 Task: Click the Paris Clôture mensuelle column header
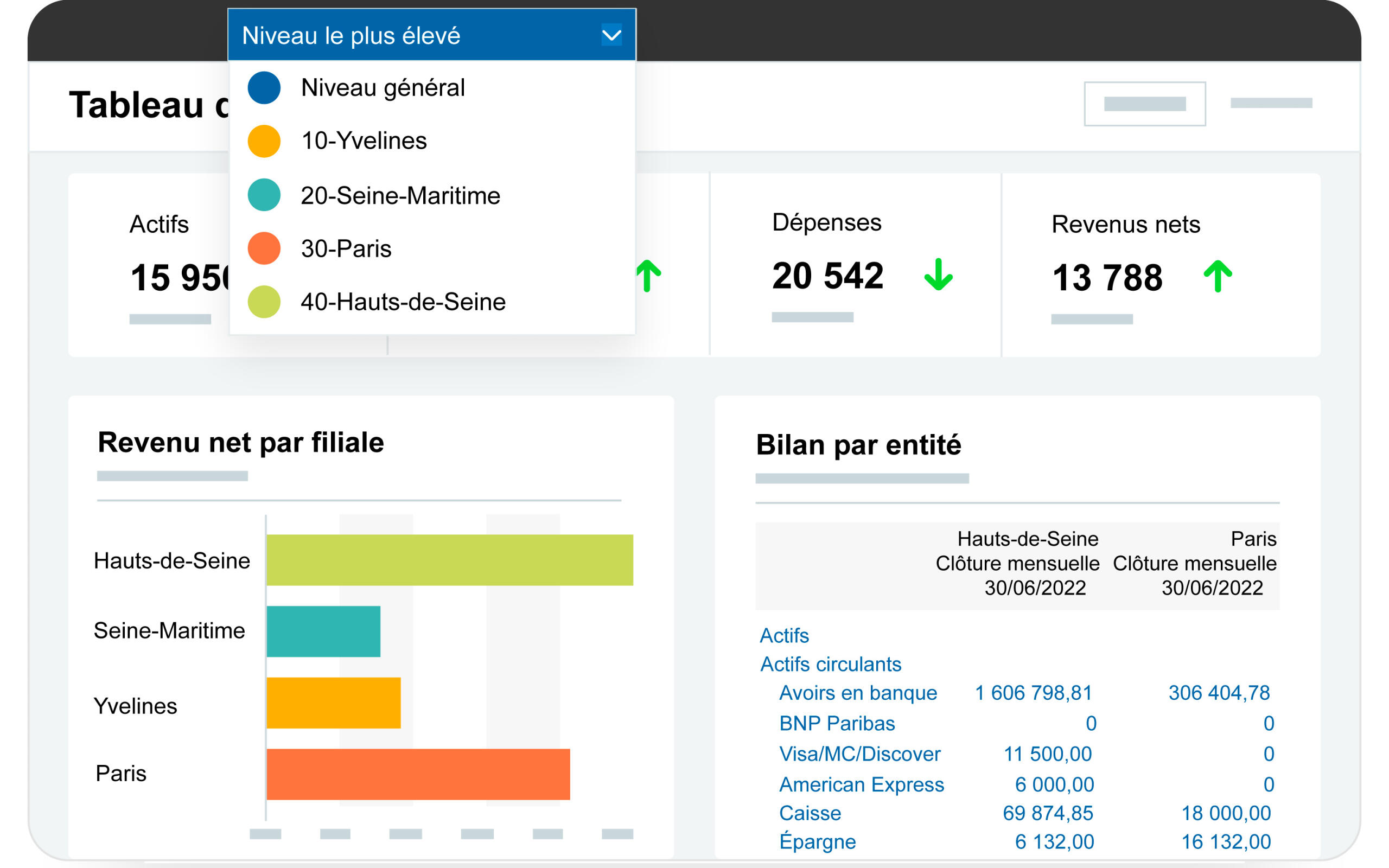(x=1195, y=564)
